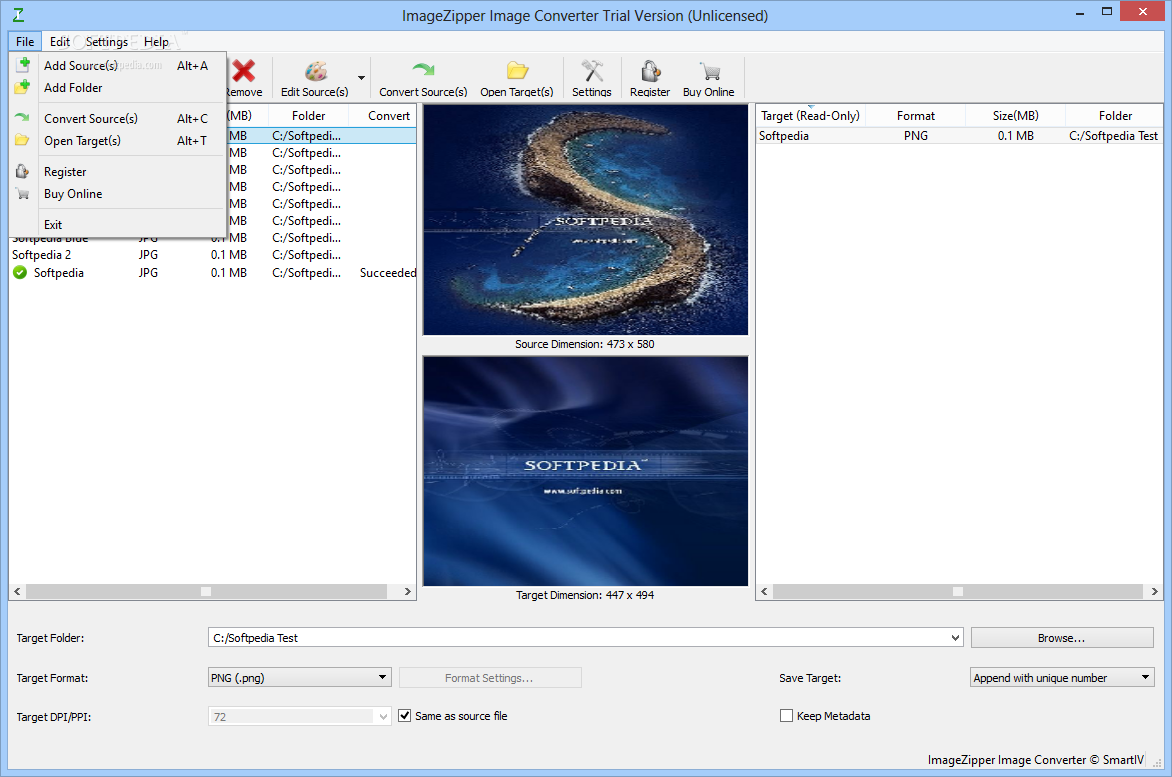The height and width of the screenshot is (777, 1172).
Task: Click the ImageZipper logo in title bar
Action: point(18,15)
